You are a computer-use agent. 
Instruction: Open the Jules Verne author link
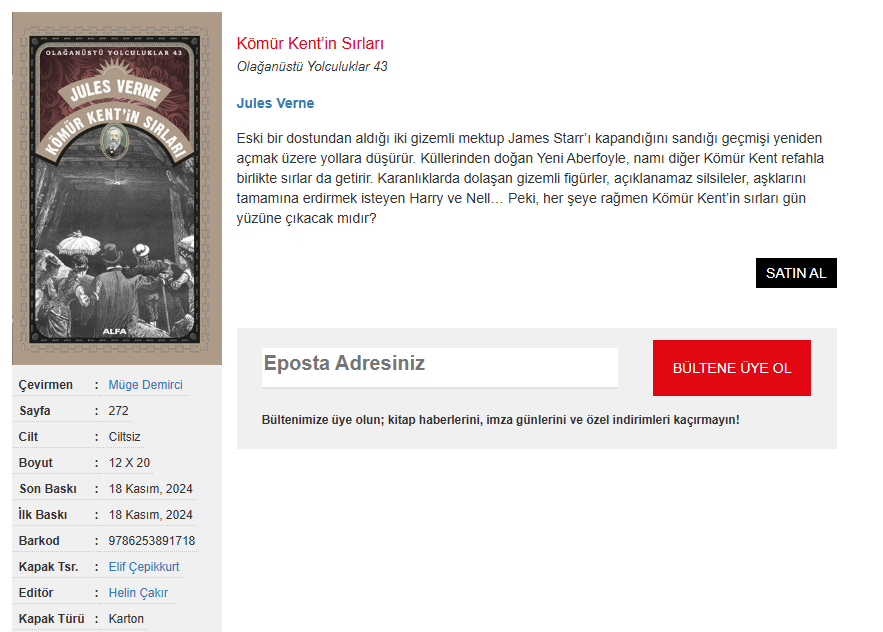[x=275, y=103]
